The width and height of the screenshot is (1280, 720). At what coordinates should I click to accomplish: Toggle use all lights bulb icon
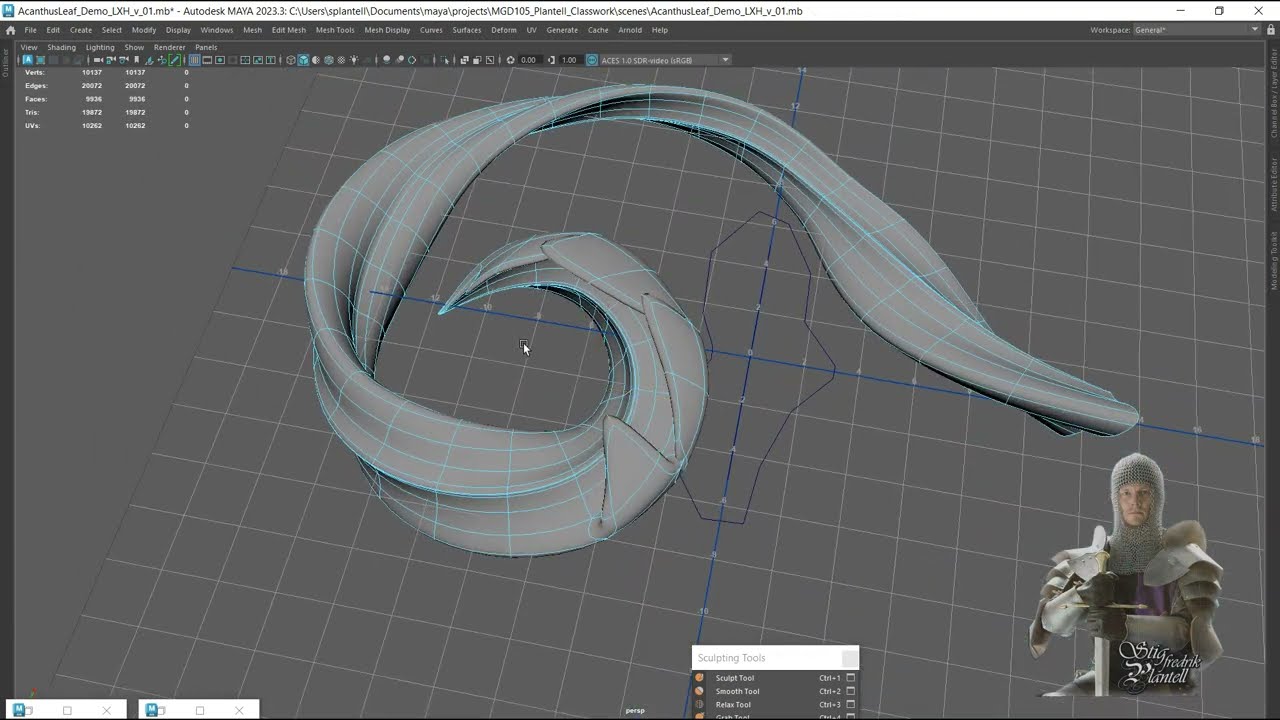355,60
